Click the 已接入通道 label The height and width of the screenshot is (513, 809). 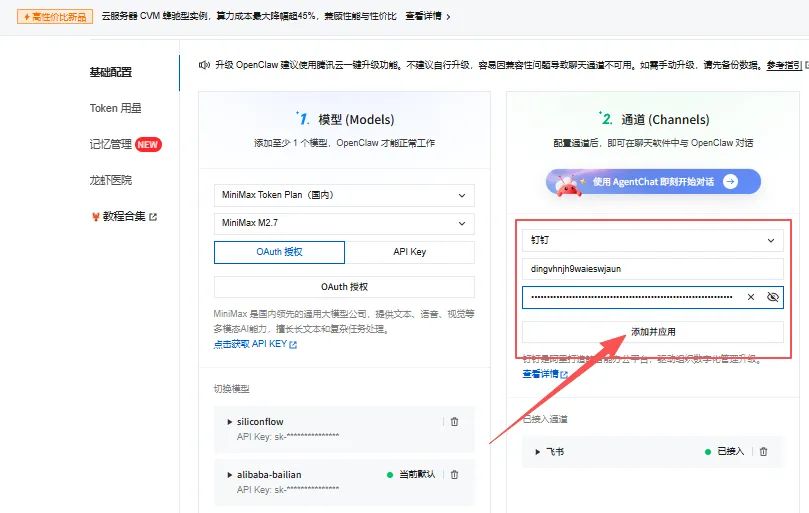545,419
